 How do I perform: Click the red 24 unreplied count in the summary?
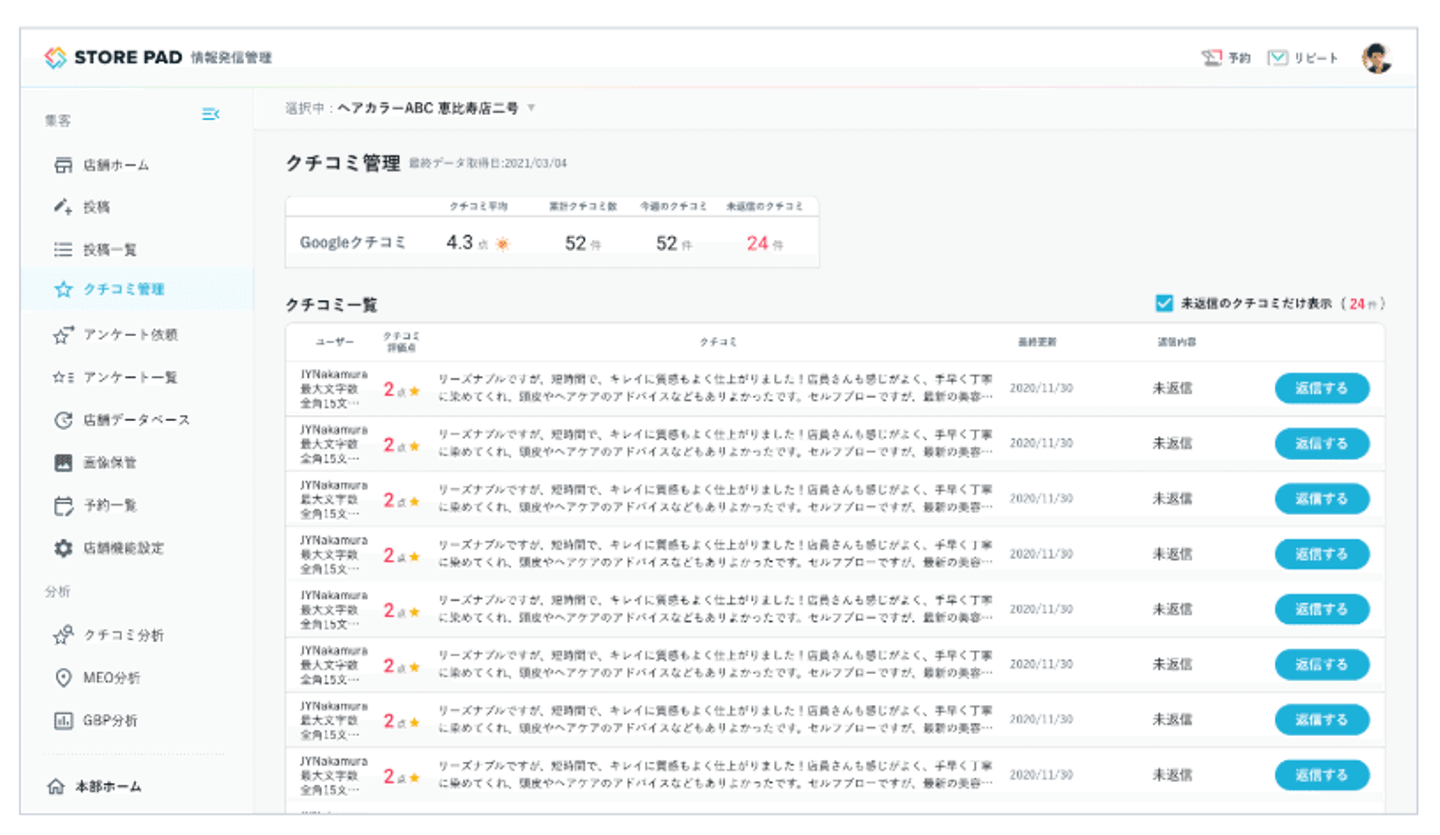(x=758, y=243)
